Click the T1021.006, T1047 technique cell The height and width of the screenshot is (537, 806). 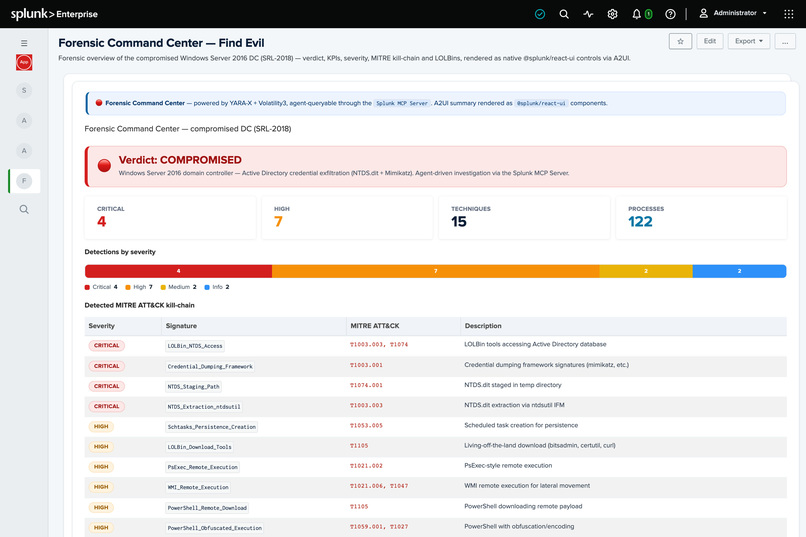379,486
